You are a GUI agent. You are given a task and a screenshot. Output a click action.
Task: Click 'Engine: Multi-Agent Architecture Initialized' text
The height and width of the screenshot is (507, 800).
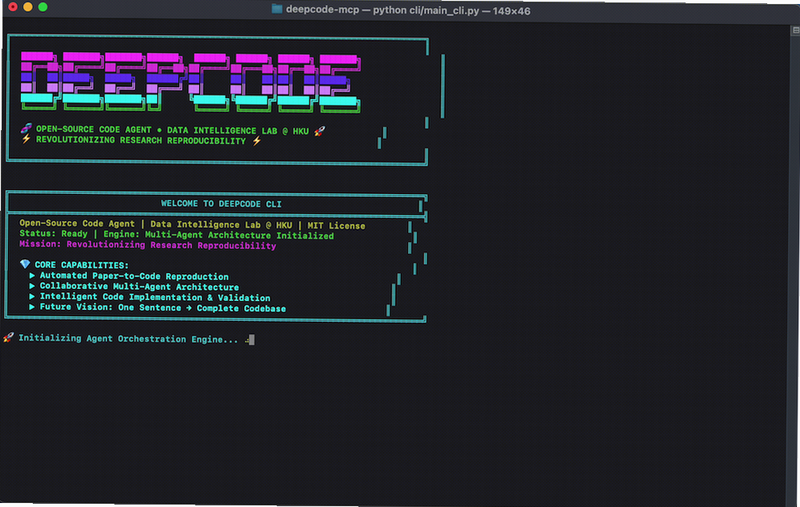coord(218,235)
